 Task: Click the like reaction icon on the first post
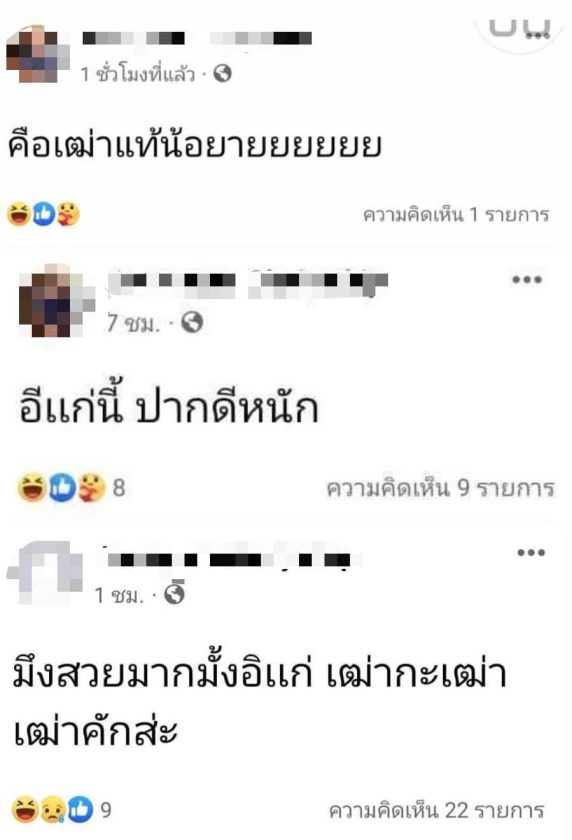44,214
